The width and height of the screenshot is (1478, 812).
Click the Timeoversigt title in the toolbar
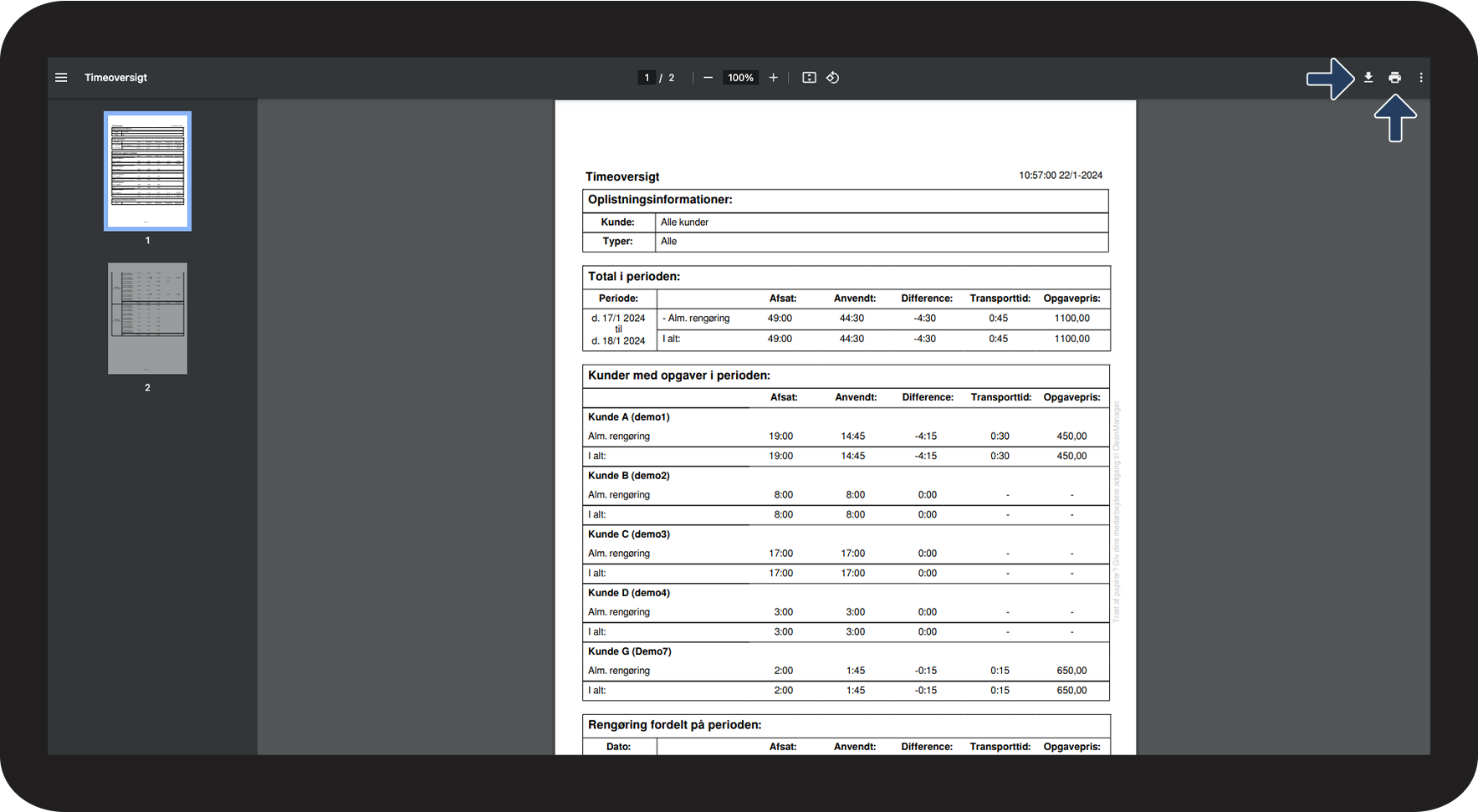[115, 78]
